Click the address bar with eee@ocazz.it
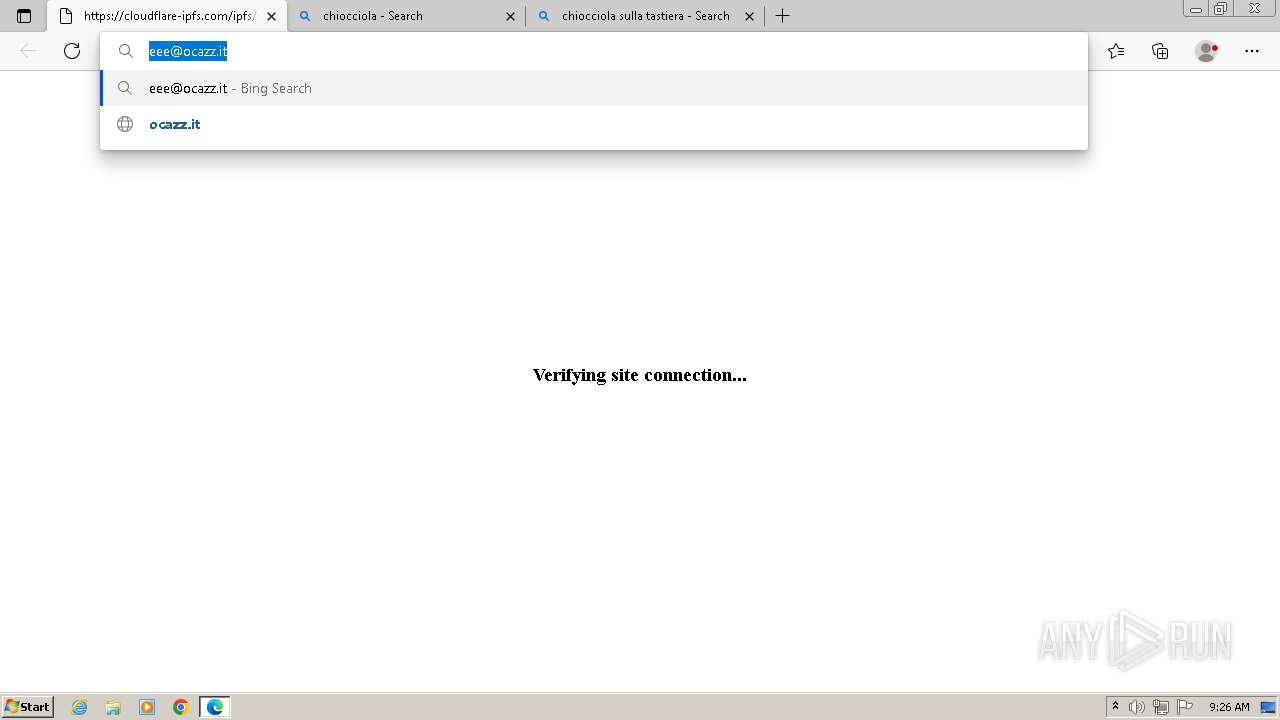The width and height of the screenshot is (1280, 720). [x=594, y=51]
